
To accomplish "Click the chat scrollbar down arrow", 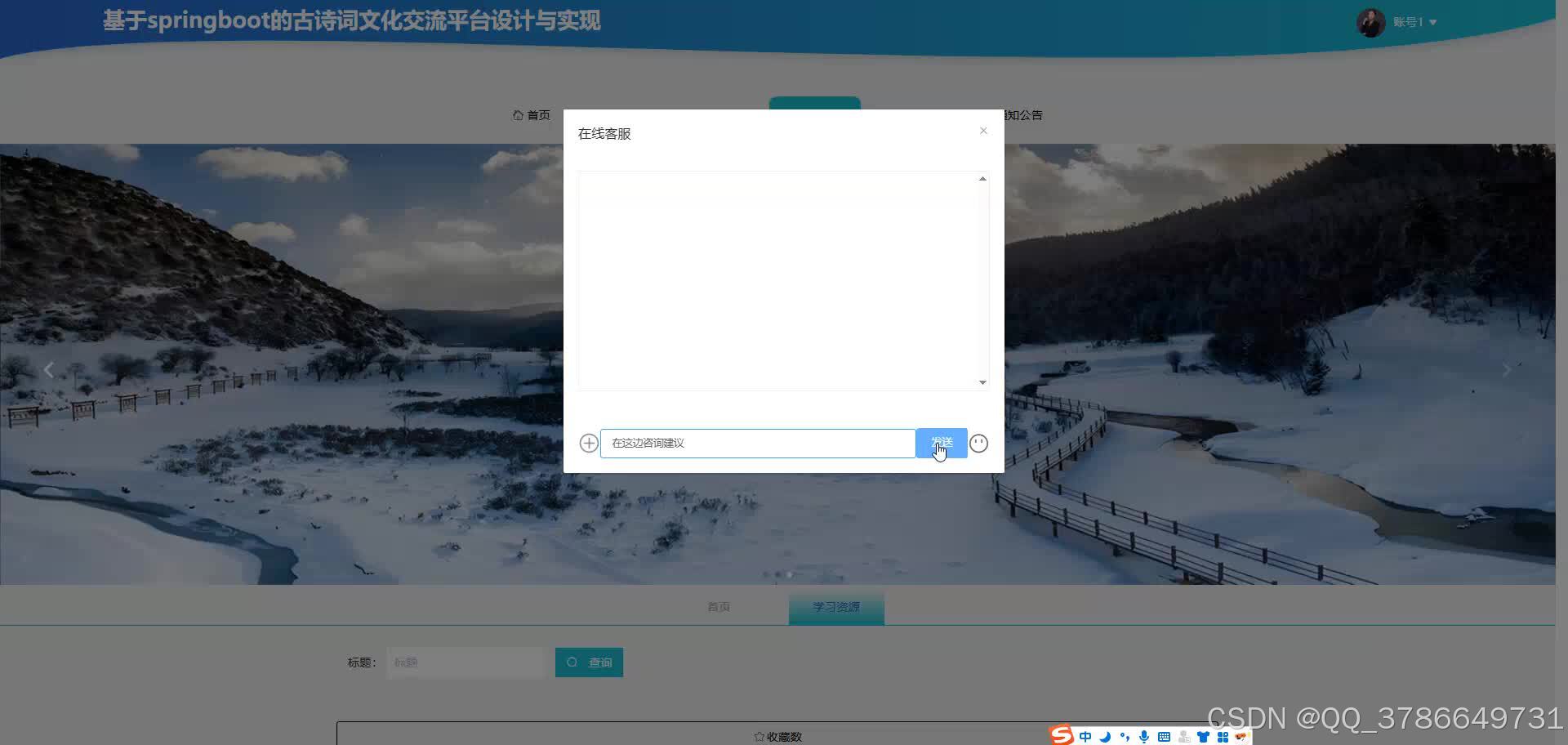I will coord(982,381).
